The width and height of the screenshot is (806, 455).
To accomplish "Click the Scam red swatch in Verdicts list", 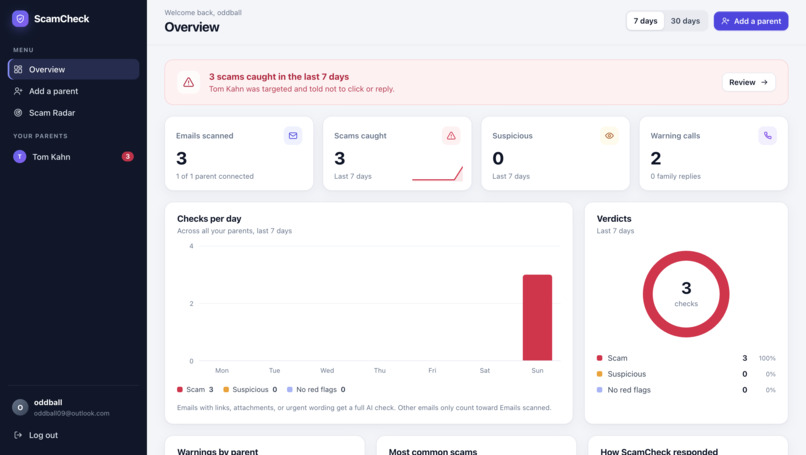I will (599, 358).
